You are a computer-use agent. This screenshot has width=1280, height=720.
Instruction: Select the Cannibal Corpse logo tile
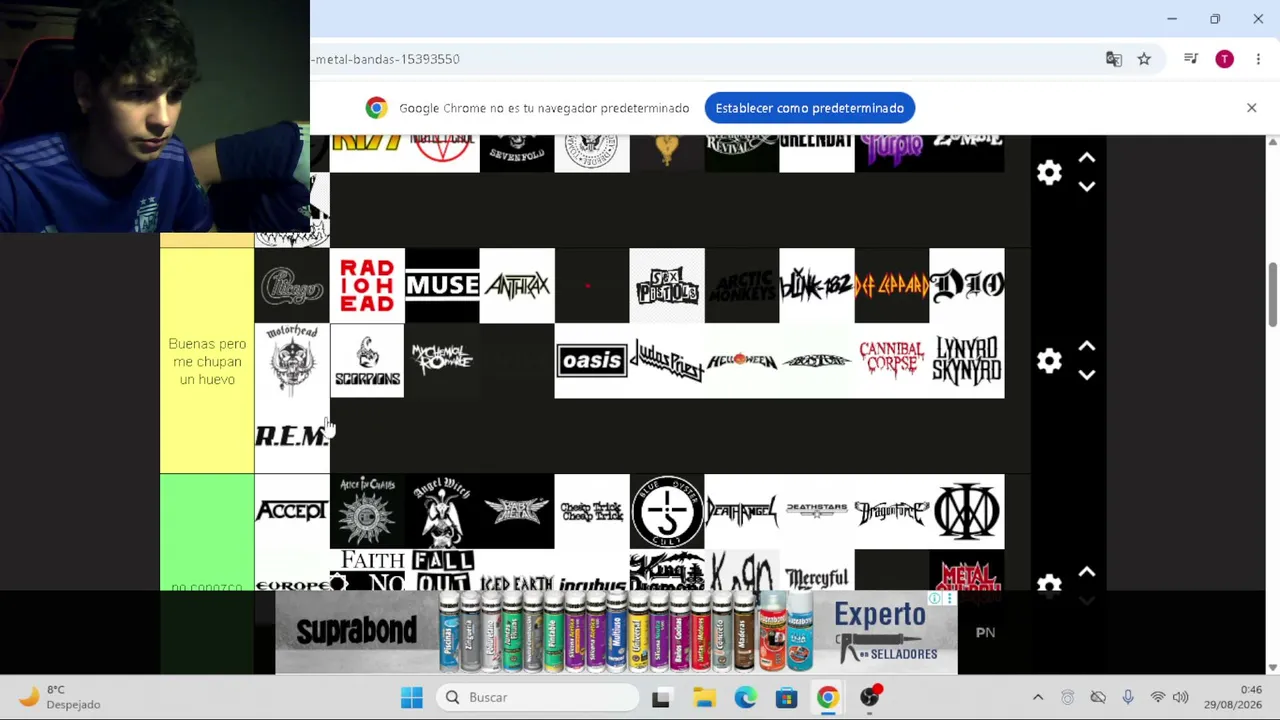click(892, 361)
